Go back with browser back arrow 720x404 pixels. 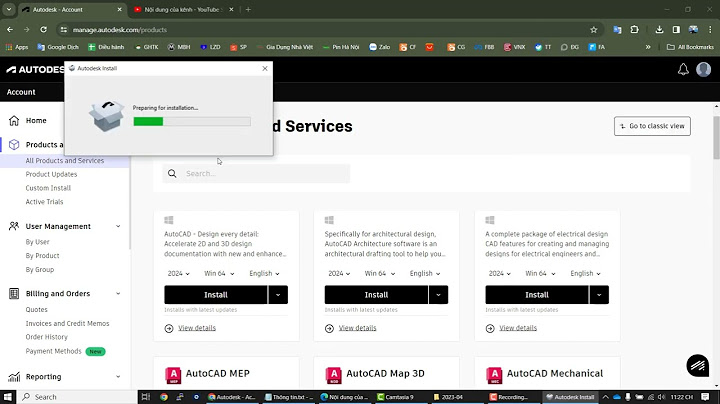[10, 29]
